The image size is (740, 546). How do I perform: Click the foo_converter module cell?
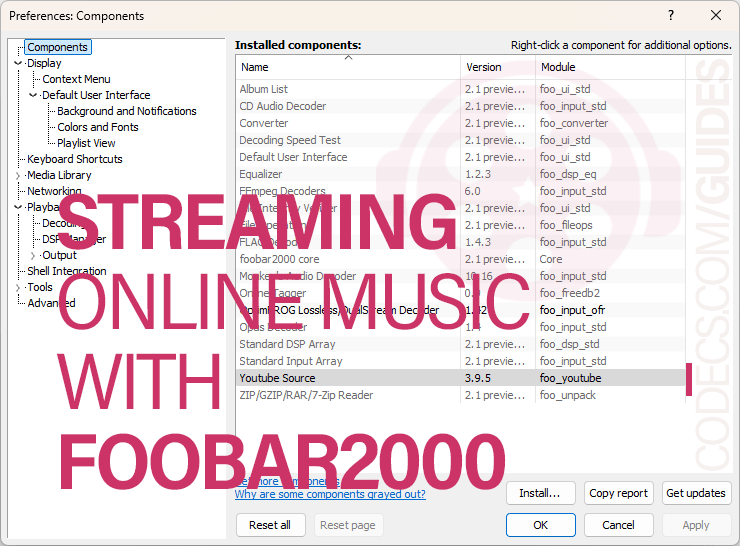[x=573, y=123]
